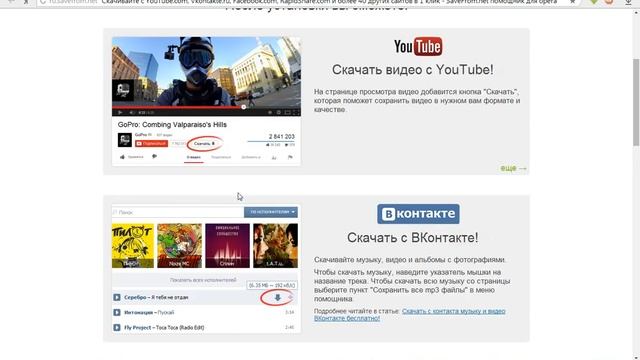Play the track Серебро – Я тебя не отдам
This screenshot has width=640, height=360.
click(x=117, y=298)
